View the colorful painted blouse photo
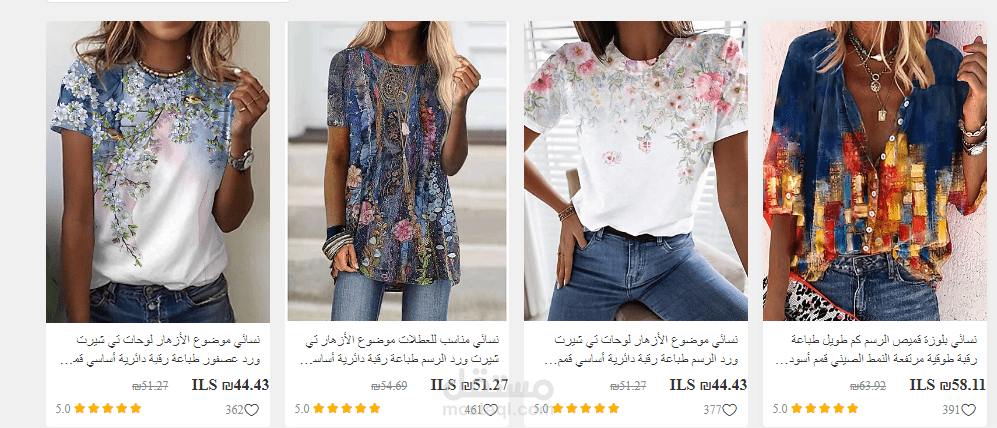 click(875, 172)
